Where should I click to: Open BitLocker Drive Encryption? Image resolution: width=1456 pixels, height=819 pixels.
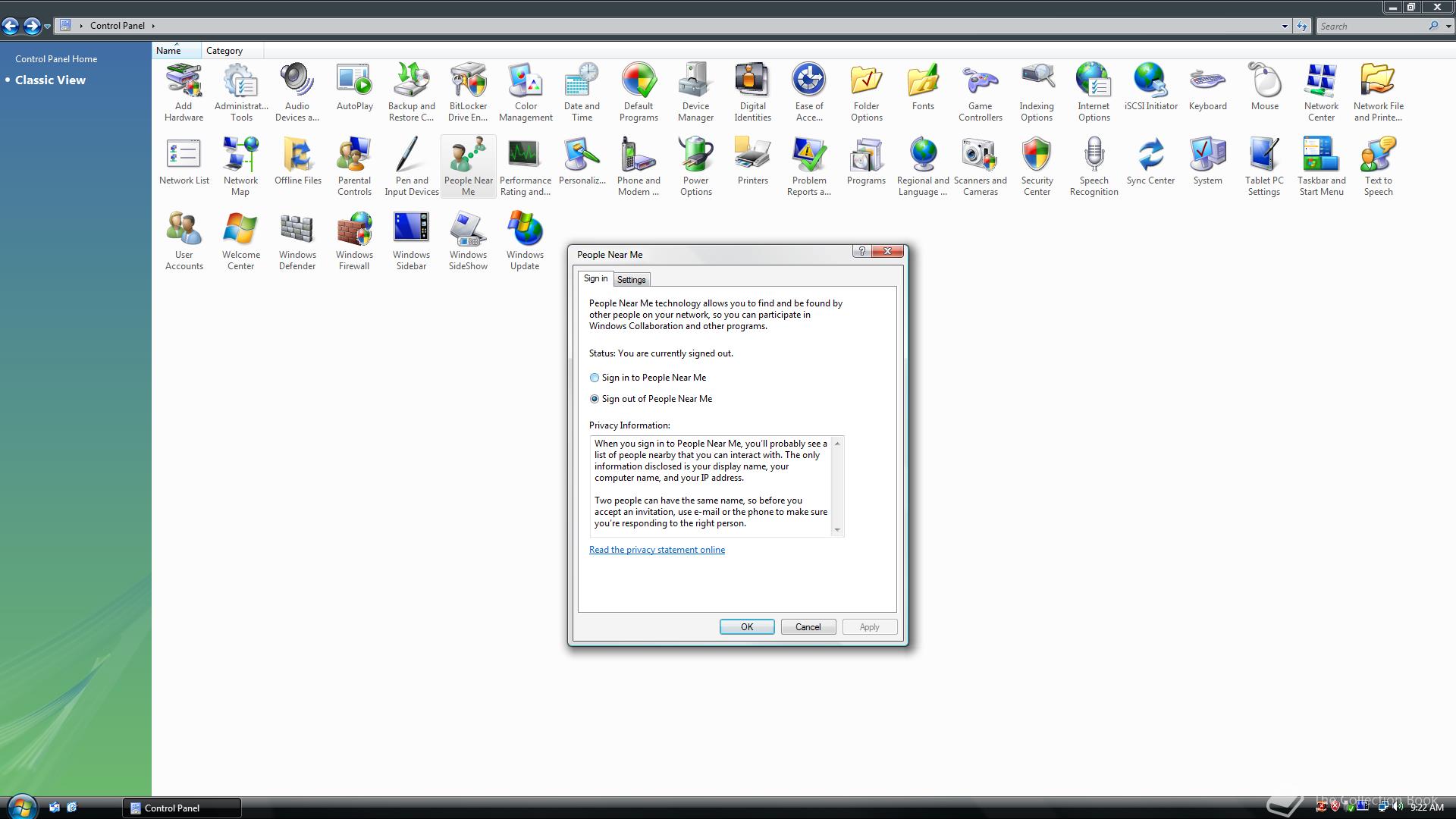coord(468,92)
